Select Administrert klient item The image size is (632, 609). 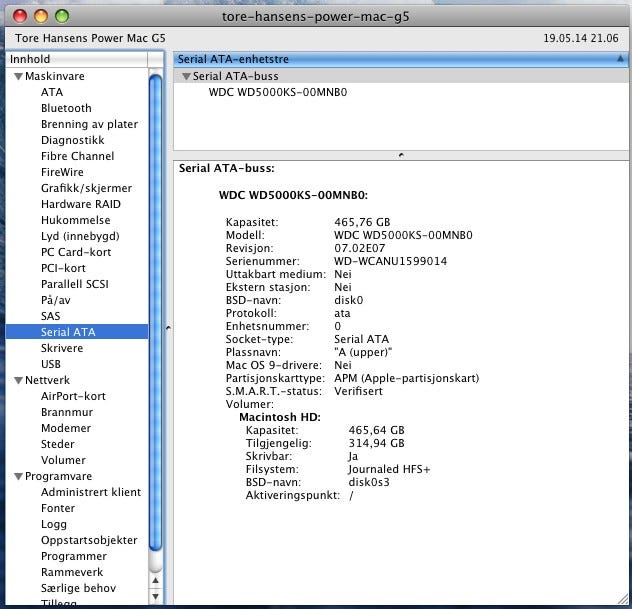(x=91, y=492)
